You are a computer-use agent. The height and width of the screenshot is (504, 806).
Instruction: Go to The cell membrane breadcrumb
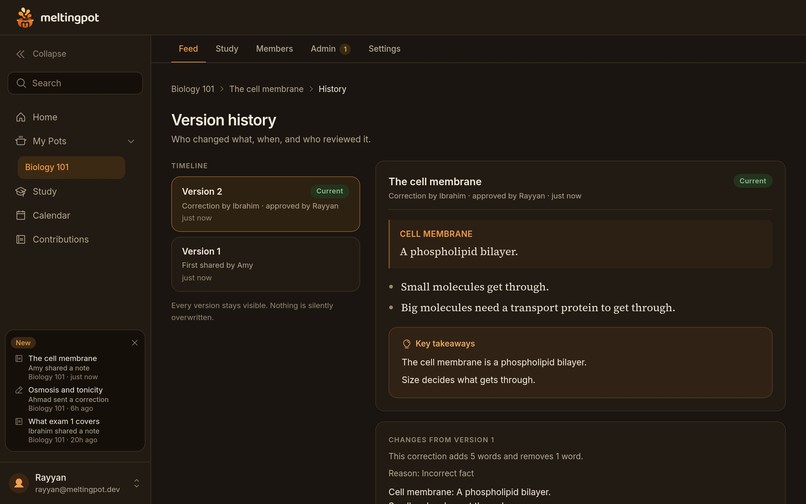point(266,89)
